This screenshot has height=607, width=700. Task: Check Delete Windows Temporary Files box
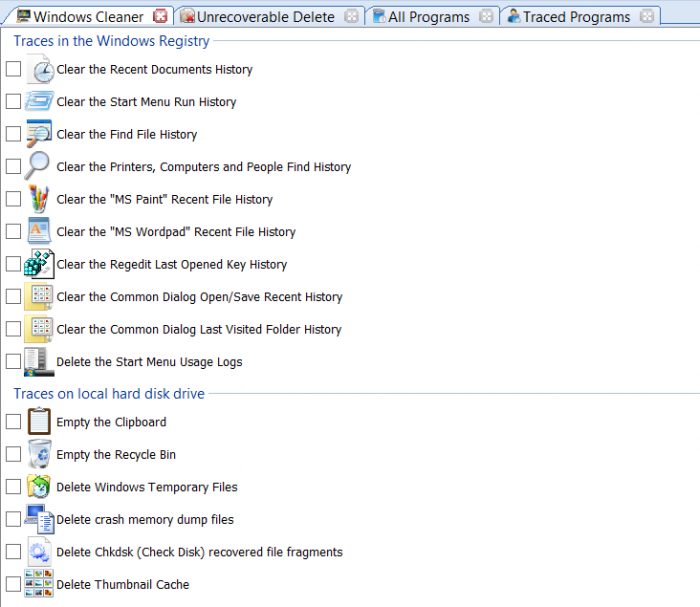[13, 486]
